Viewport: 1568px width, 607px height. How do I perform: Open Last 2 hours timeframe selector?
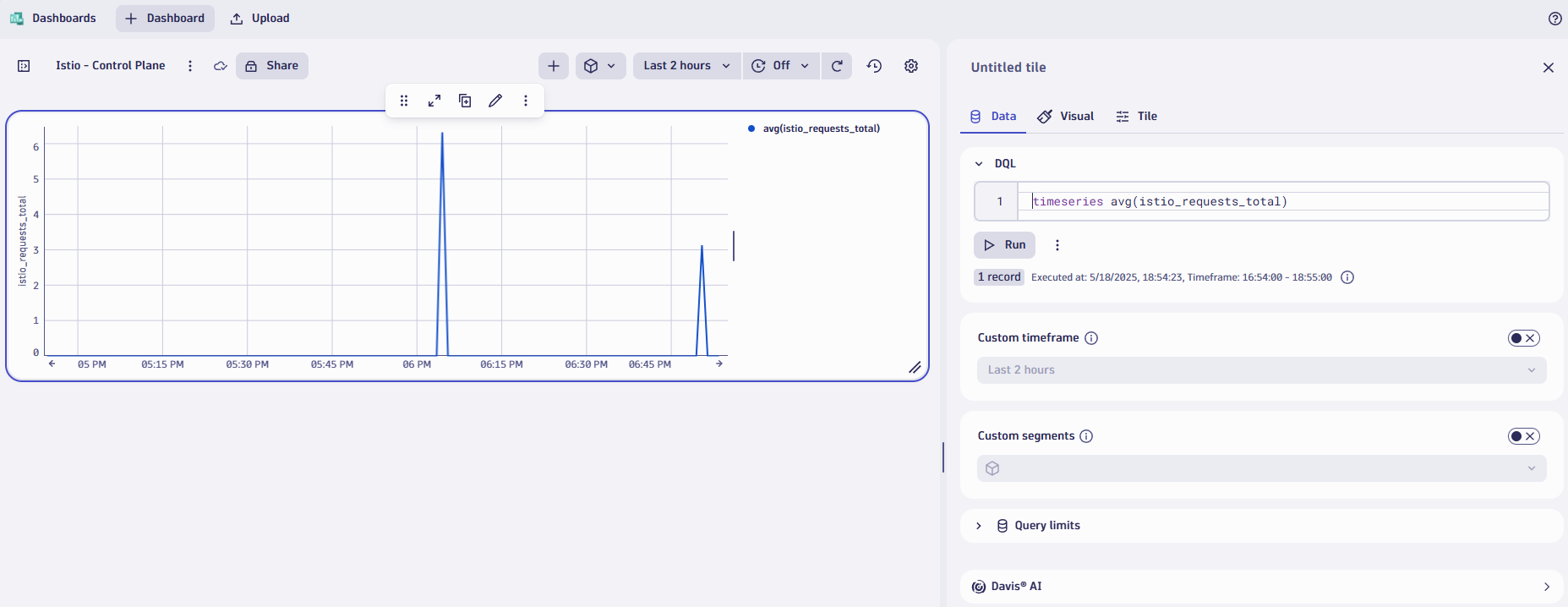pyautogui.click(x=686, y=66)
